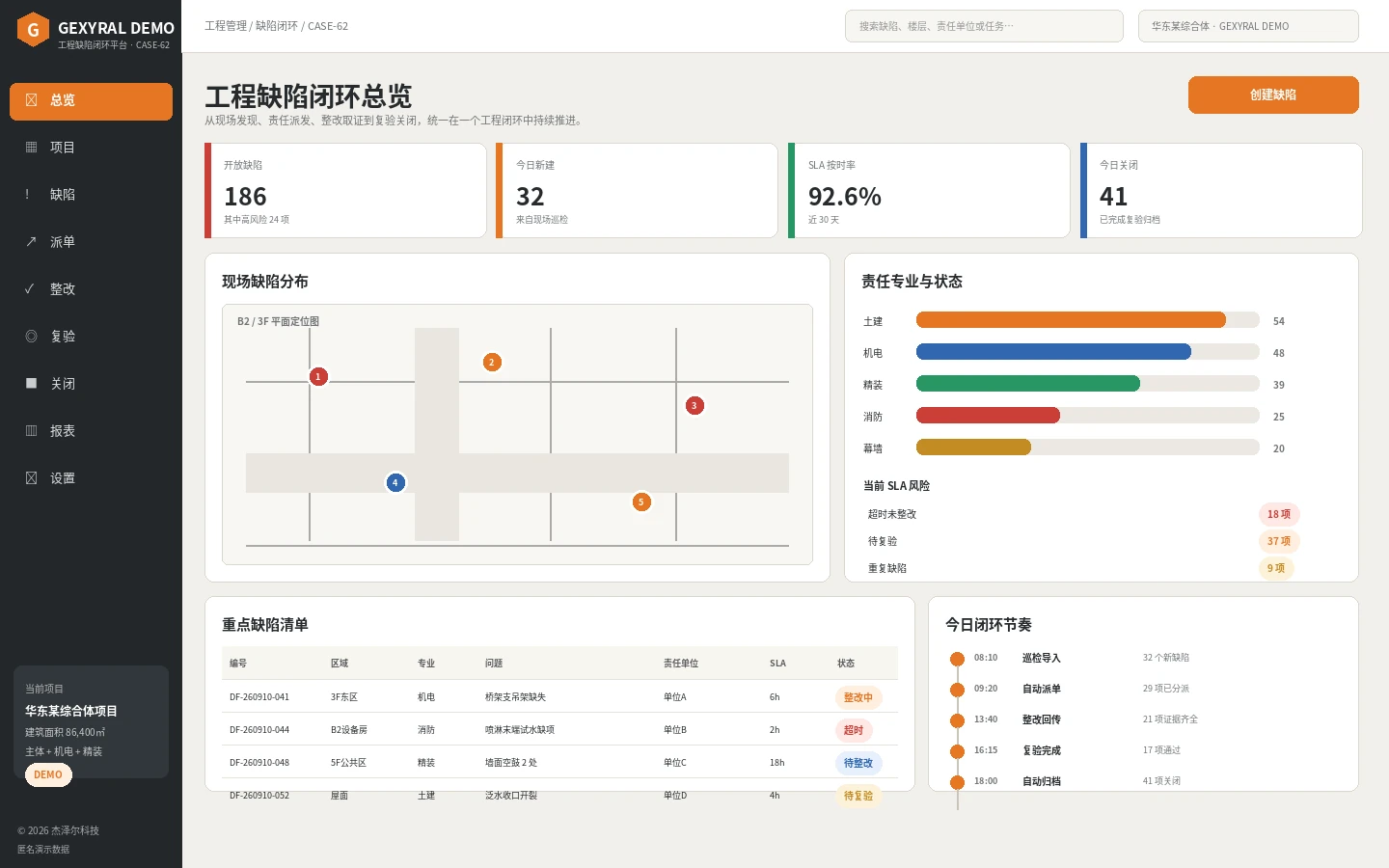1389x868 pixels.
Task: Select blue defect marker 4 on map
Action: [x=395, y=482]
